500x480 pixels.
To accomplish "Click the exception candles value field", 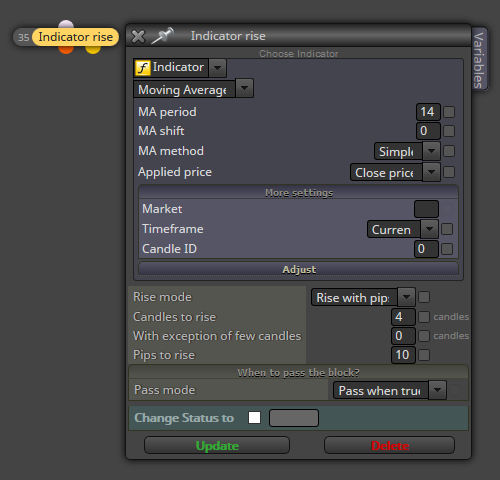I will click(403, 336).
